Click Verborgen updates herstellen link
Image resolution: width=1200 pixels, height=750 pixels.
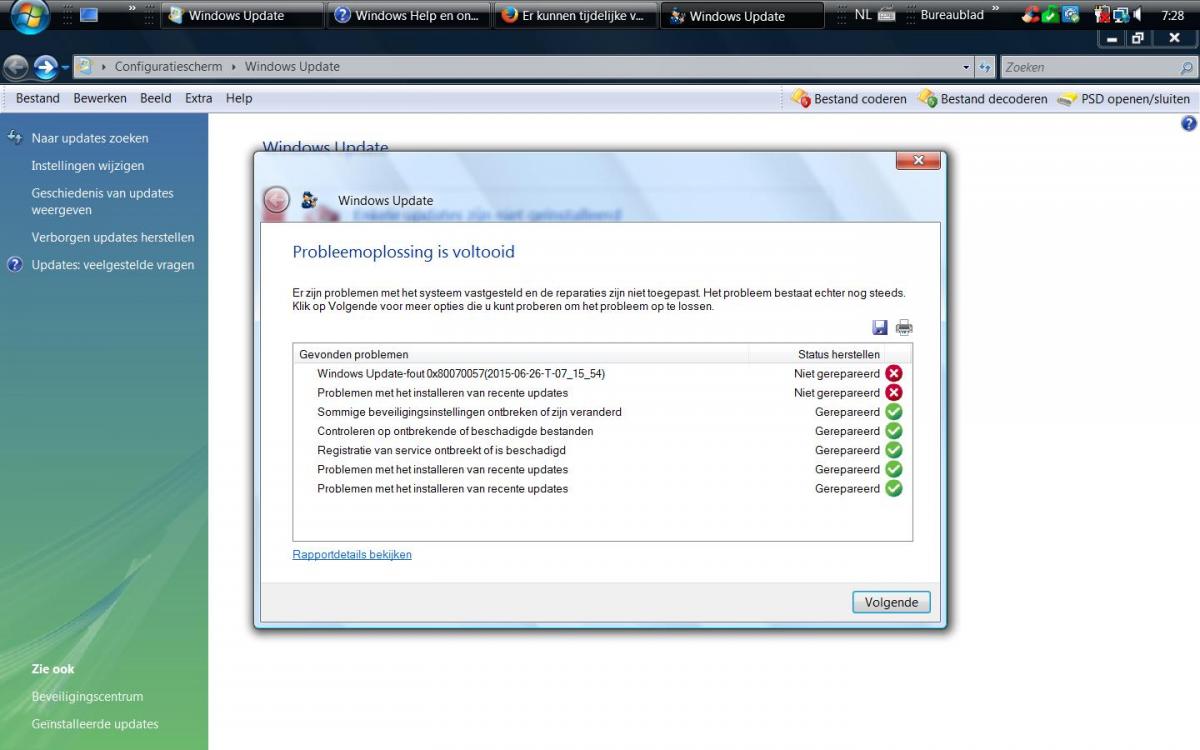(x=113, y=238)
